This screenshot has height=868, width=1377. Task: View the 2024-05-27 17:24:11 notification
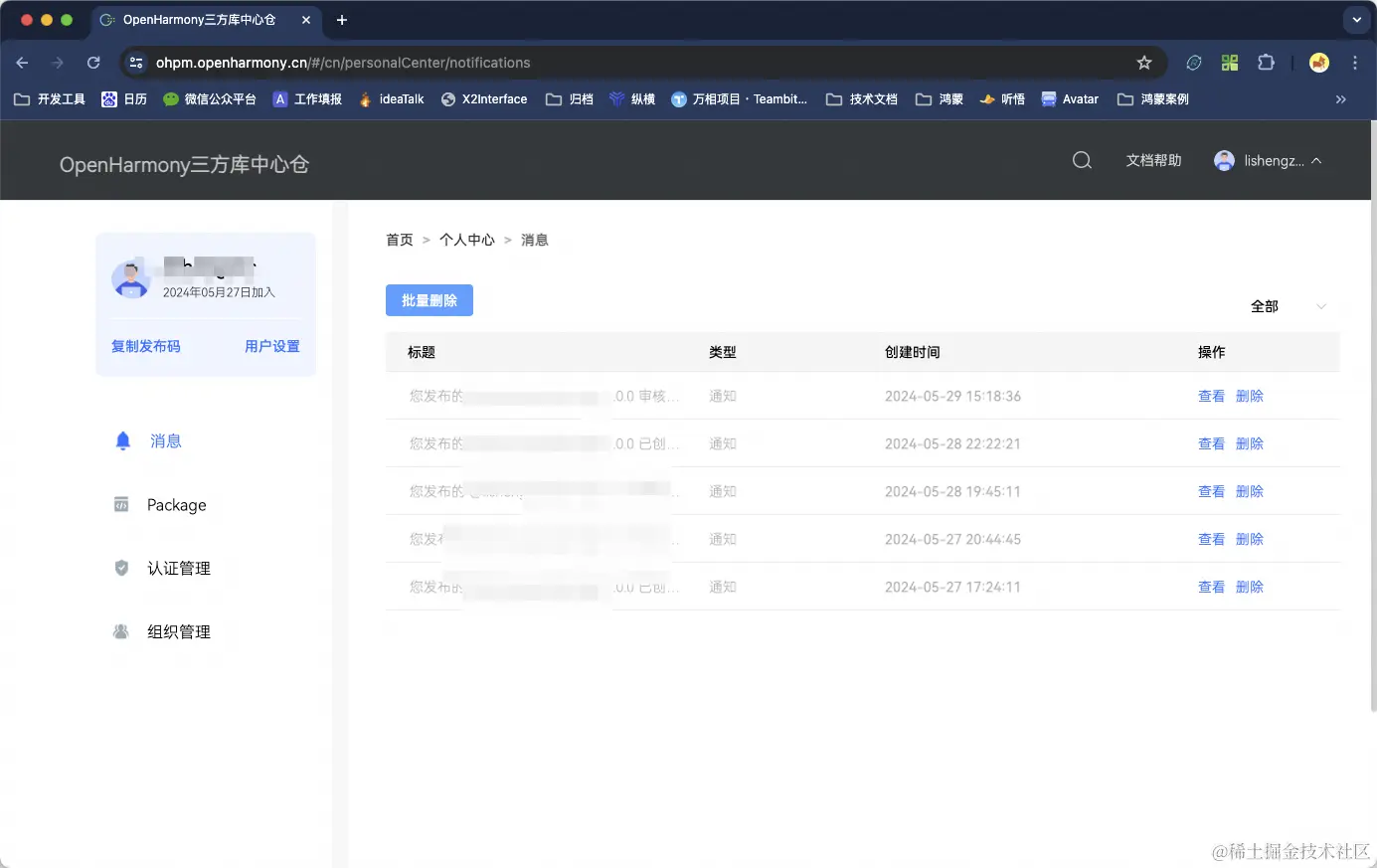[x=1211, y=587]
